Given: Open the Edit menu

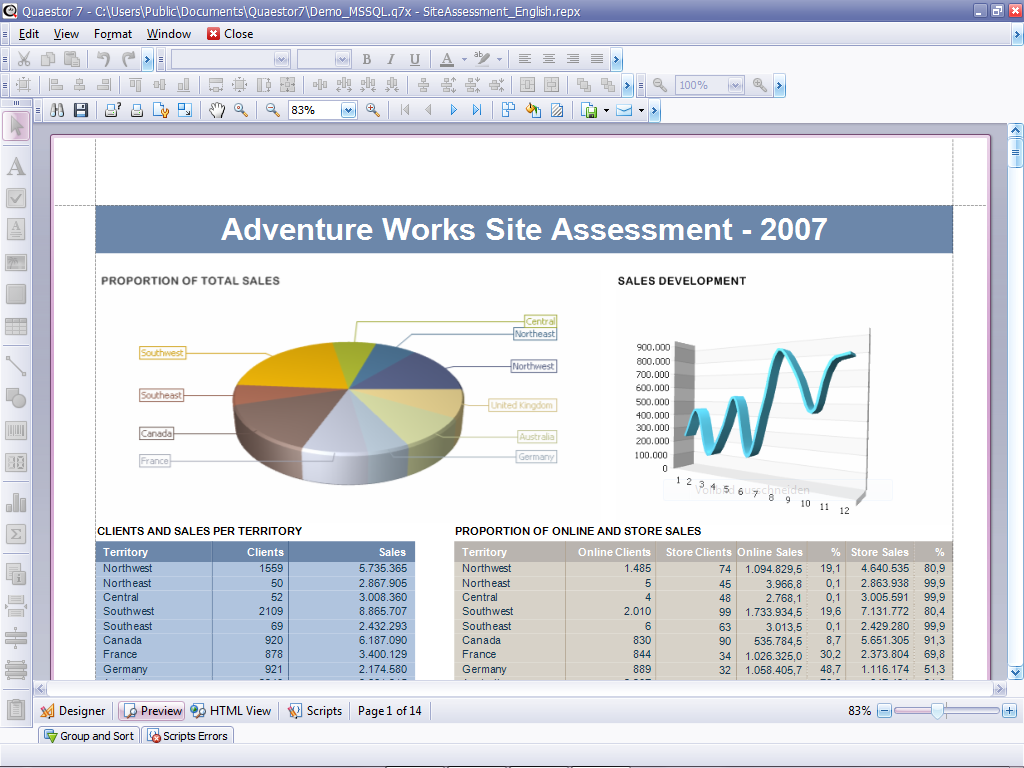Looking at the screenshot, I should 29,34.
